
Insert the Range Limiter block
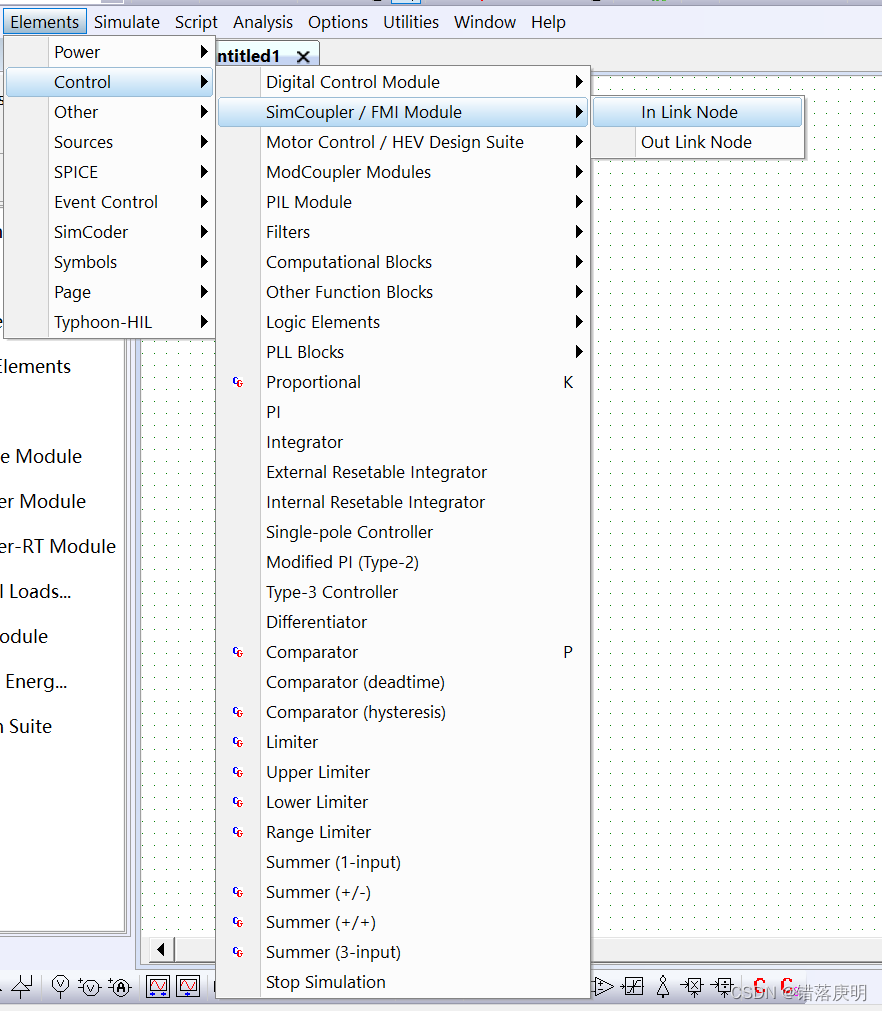coord(403,832)
